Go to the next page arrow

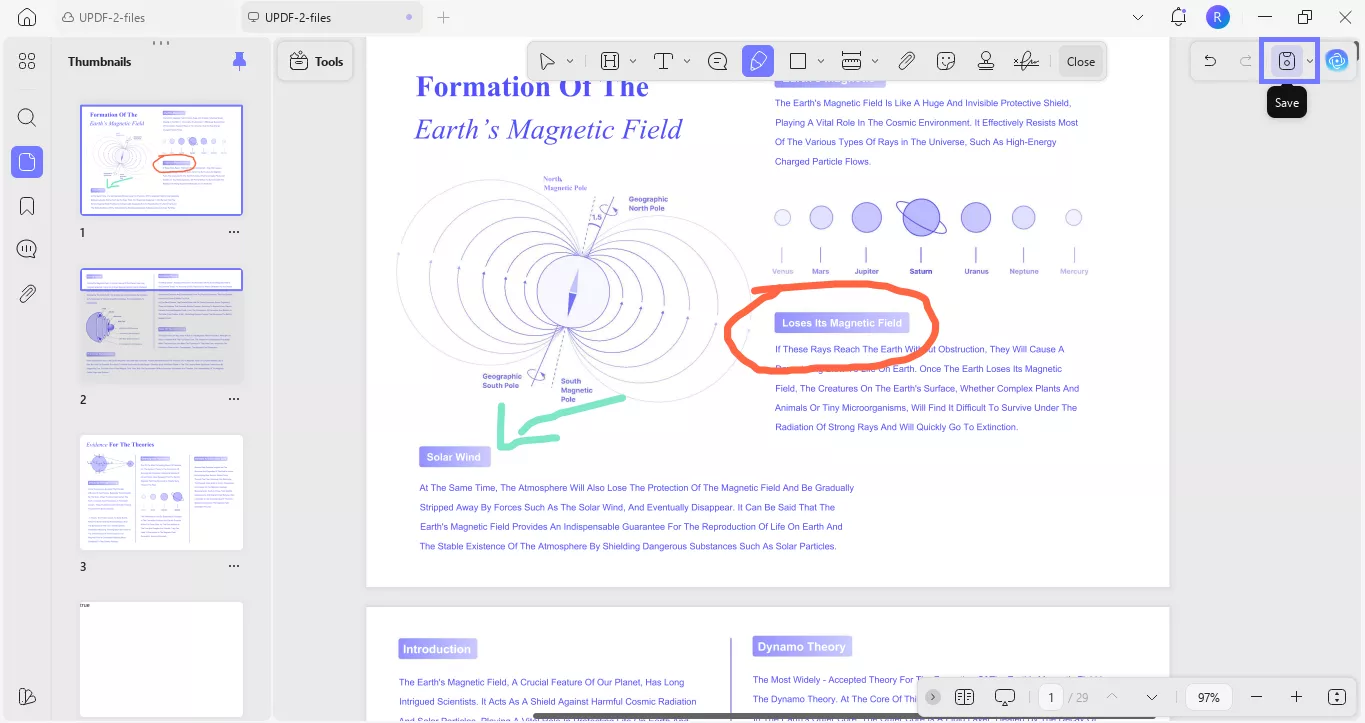tap(1151, 697)
